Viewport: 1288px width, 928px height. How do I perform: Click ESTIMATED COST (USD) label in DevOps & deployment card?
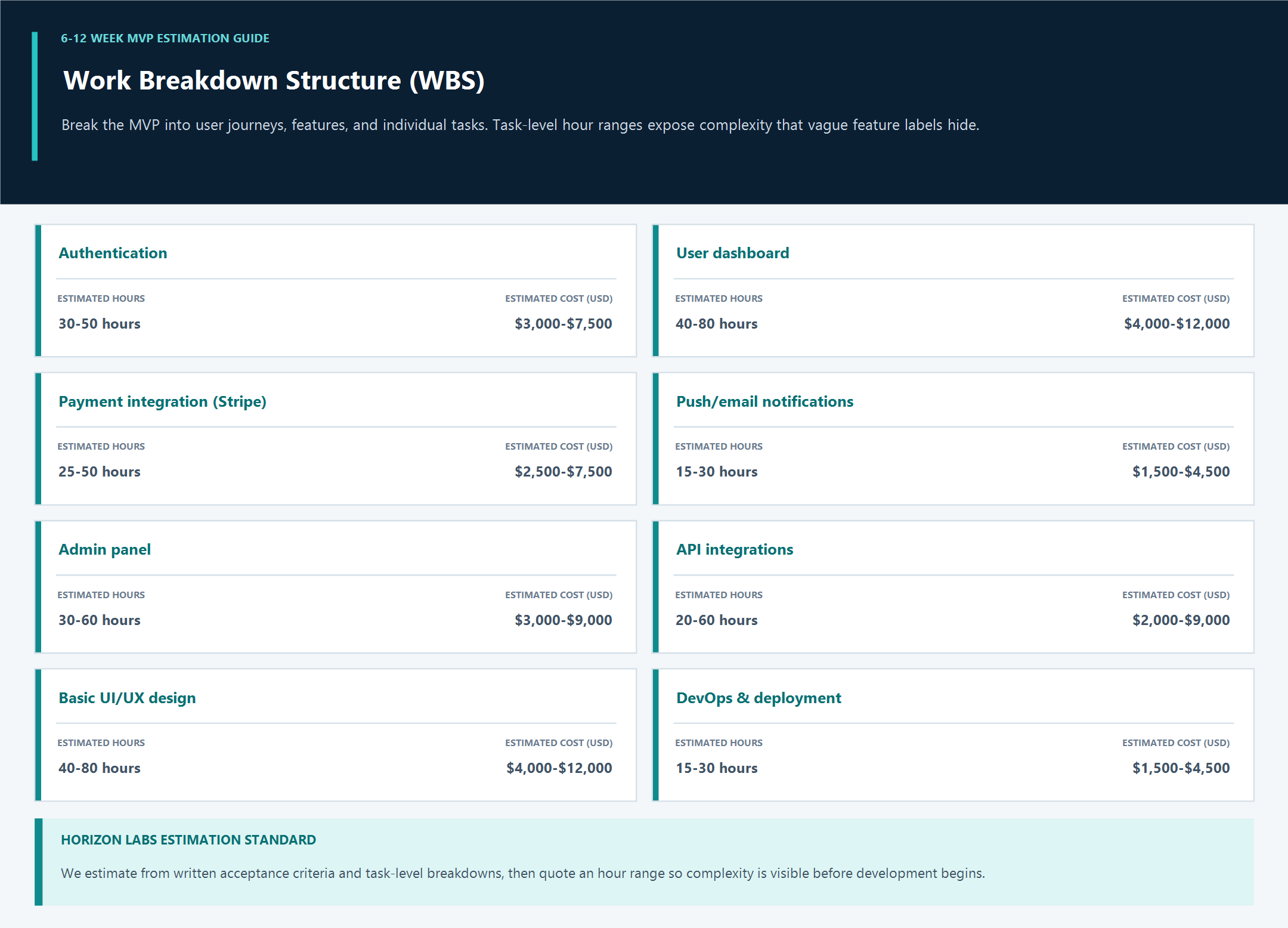coord(1176,743)
